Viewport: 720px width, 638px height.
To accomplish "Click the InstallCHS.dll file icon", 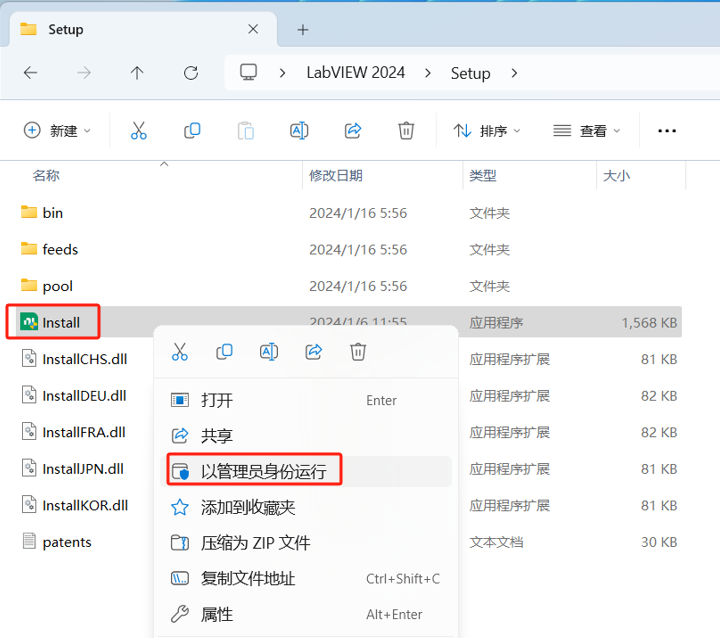I will pos(29,358).
